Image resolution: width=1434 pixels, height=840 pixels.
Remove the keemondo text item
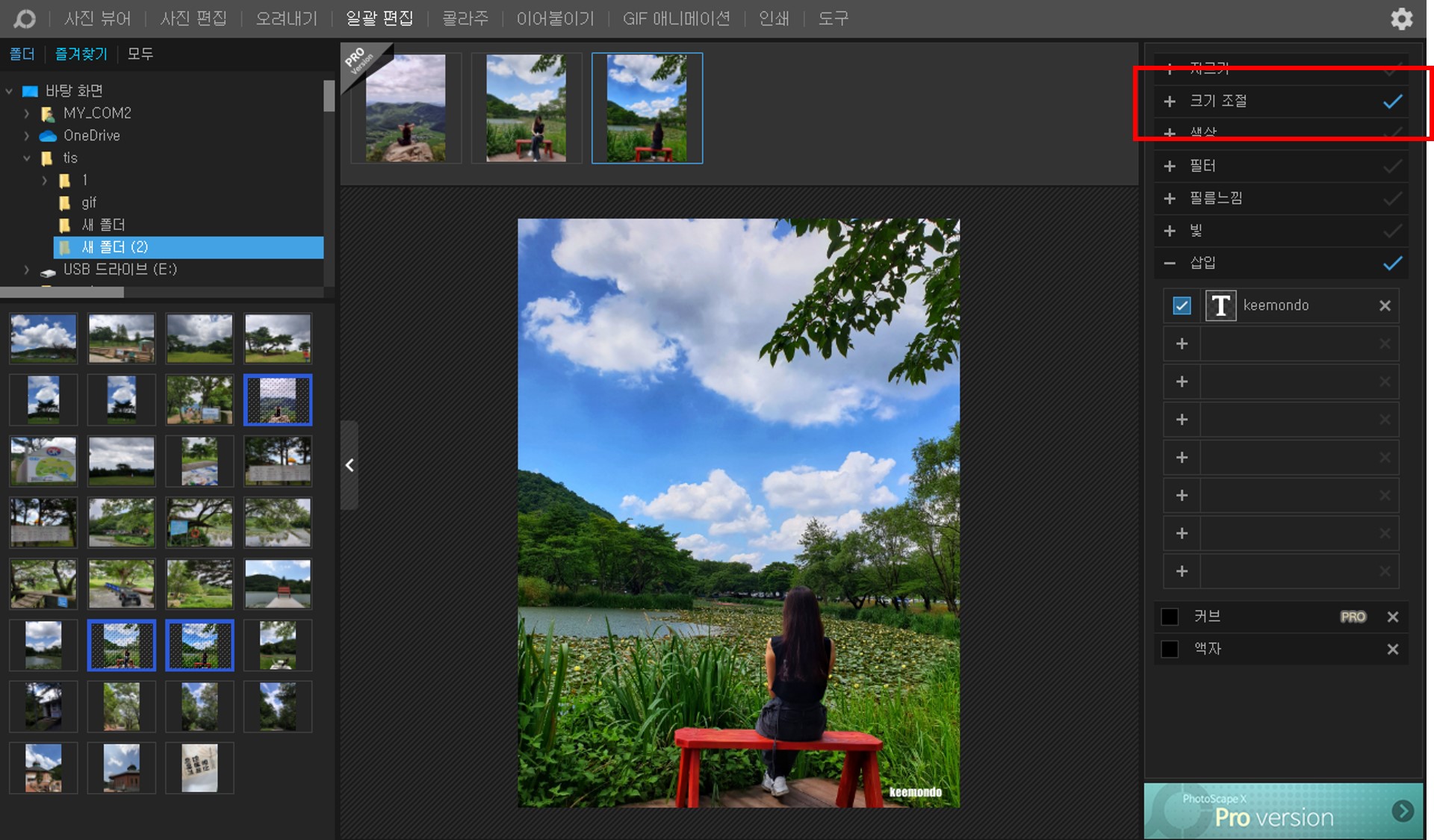pyautogui.click(x=1385, y=305)
